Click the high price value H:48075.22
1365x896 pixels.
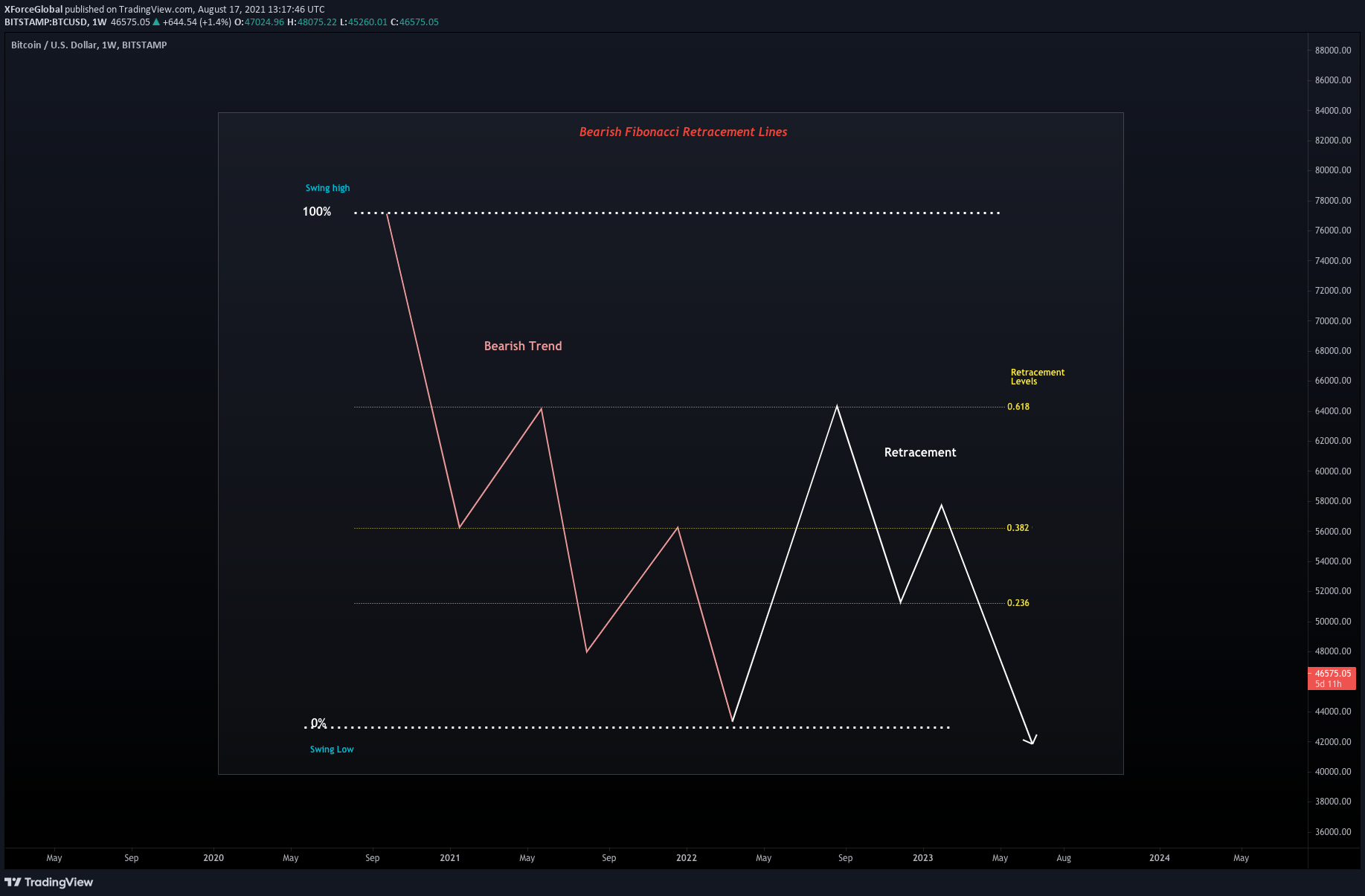click(x=312, y=22)
